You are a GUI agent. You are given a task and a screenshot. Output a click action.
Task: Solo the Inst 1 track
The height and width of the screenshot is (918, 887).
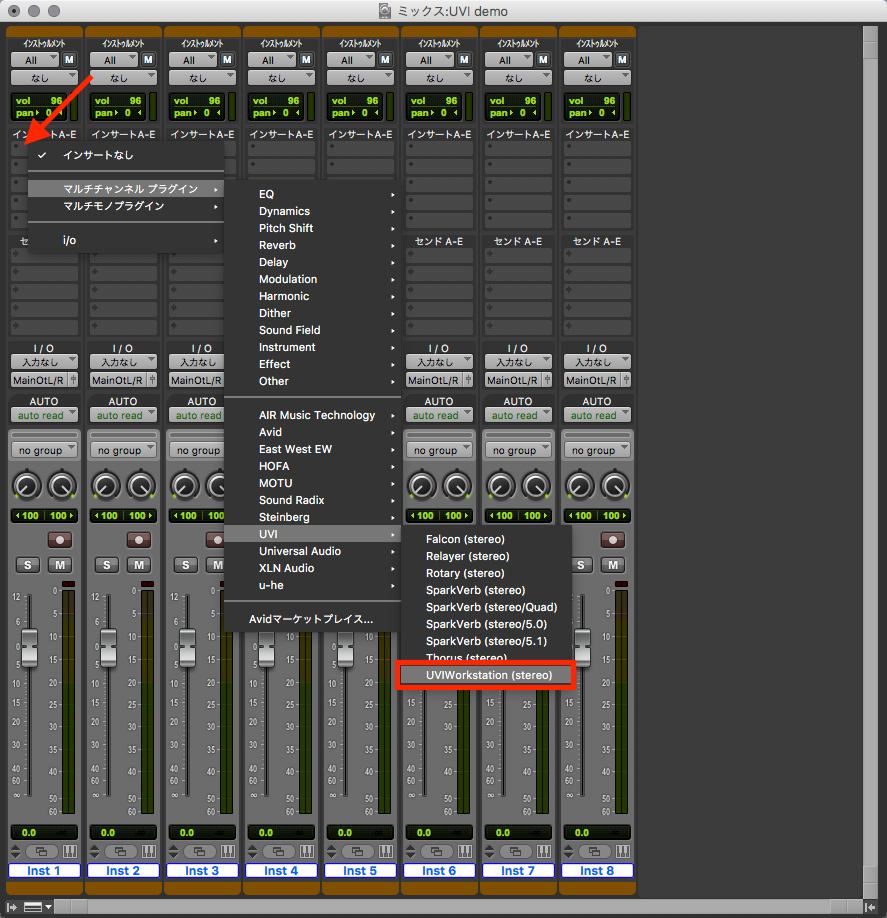(x=28, y=565)
